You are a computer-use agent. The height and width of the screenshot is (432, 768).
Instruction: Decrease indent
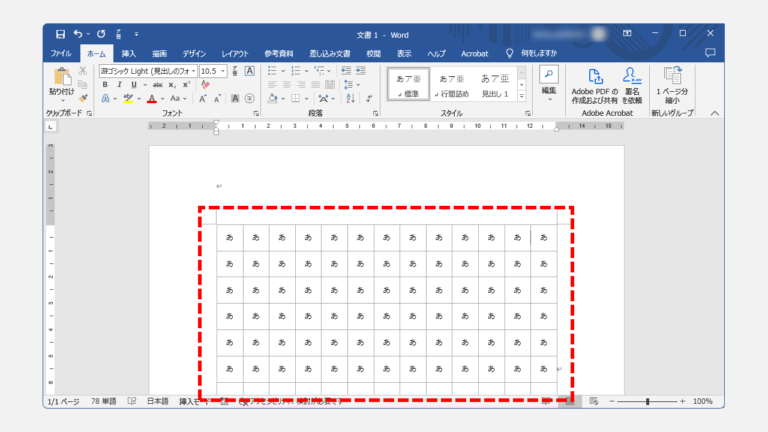(x=346, y=71)
